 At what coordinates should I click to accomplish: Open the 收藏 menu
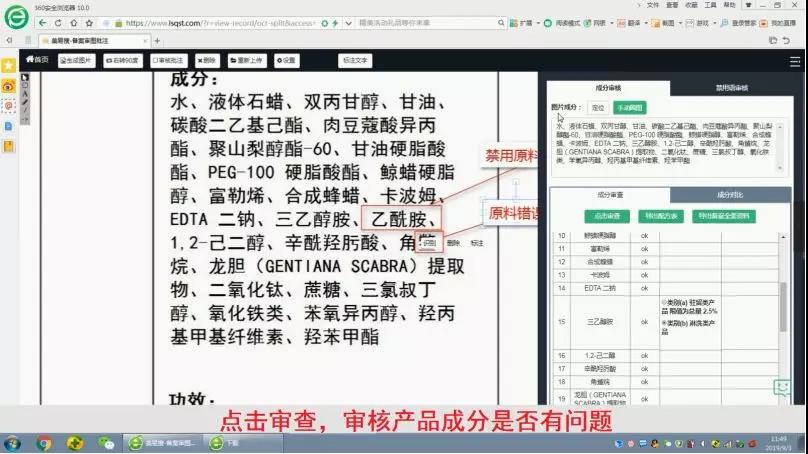[x=691, y=5]
